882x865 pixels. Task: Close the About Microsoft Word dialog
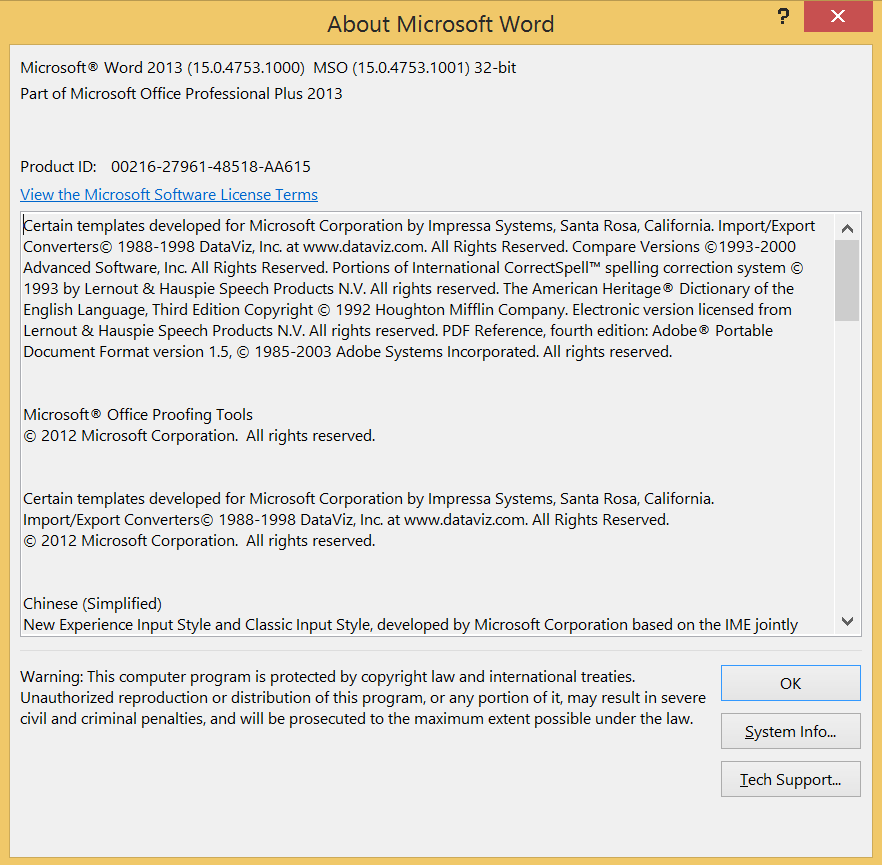[x=838, y=16]
